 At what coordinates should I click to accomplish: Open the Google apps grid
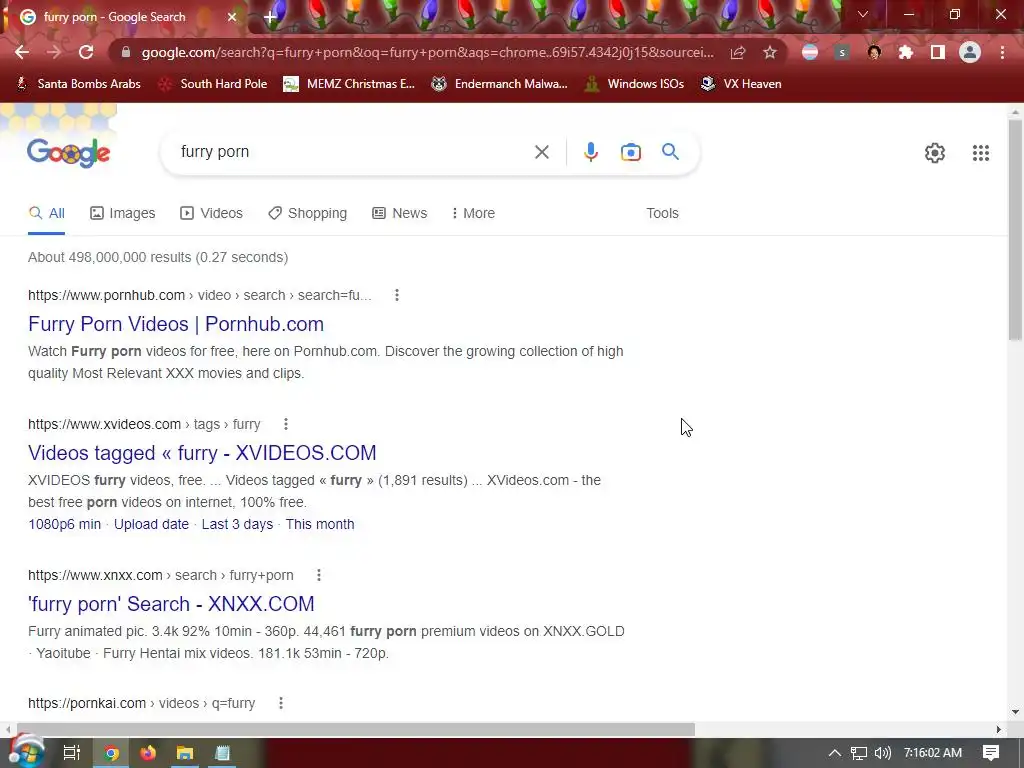[x=981, y=153]
